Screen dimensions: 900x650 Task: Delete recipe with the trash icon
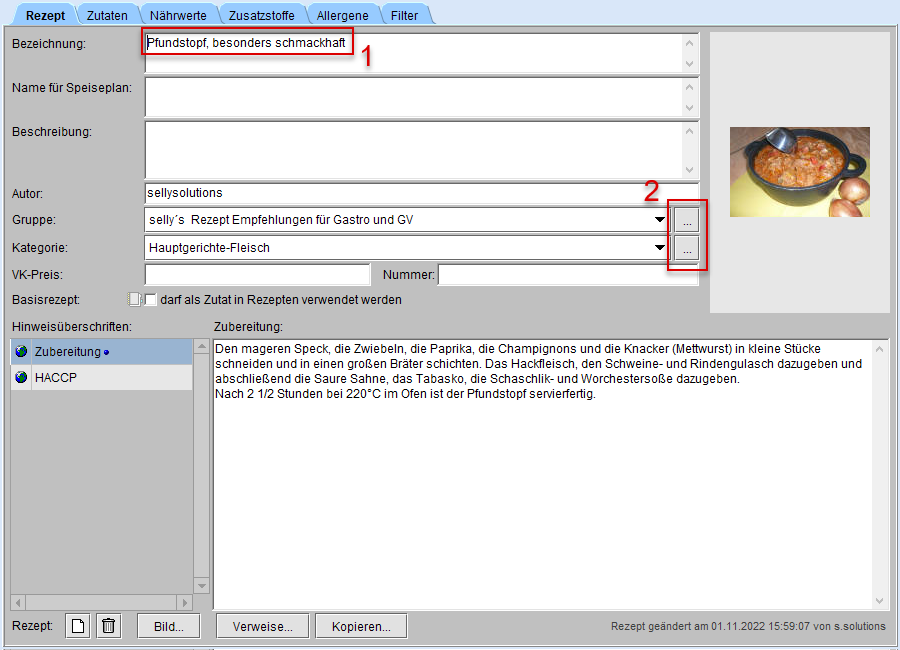coord(109,626)
